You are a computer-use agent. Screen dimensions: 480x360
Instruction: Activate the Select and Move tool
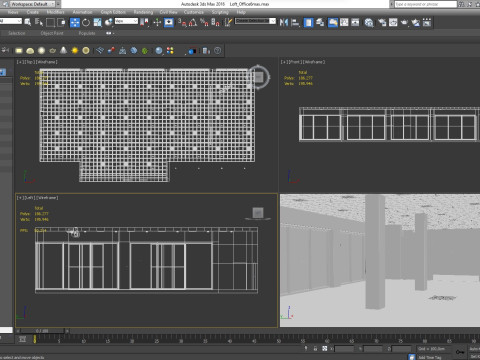(x=75, y=22)
